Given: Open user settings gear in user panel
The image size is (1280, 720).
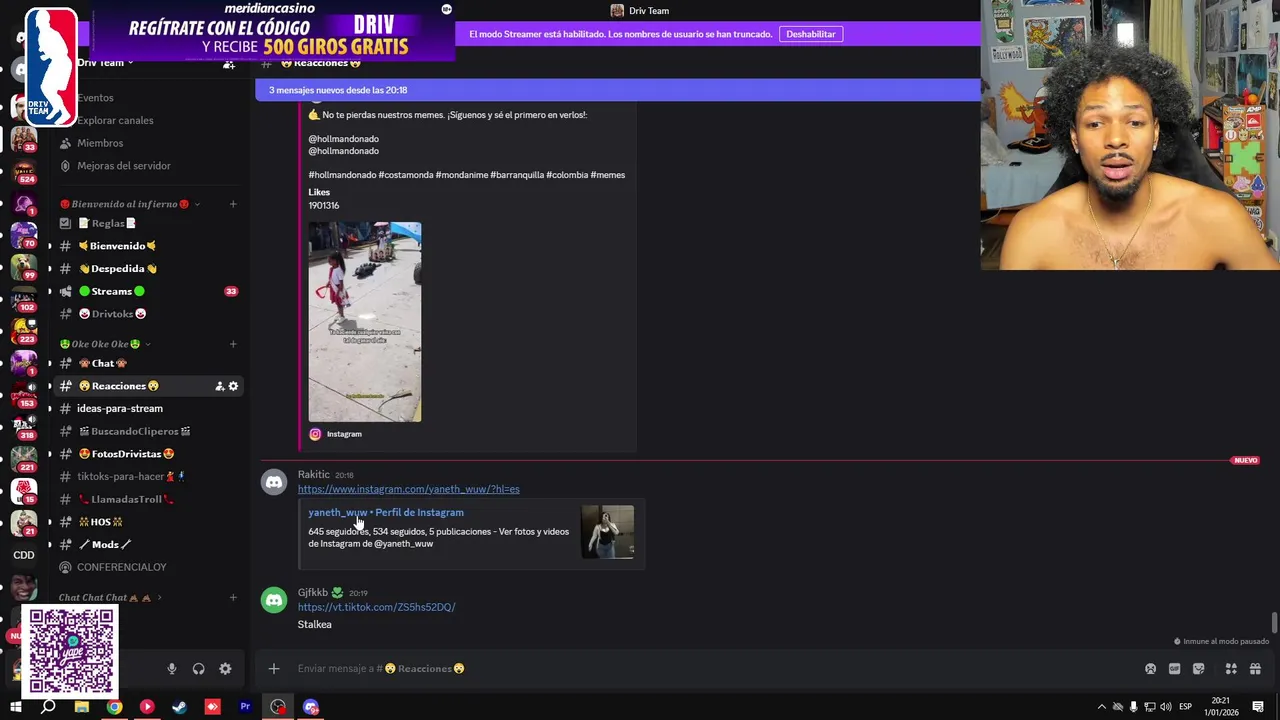Looking at the screenshot, I should [x=225, y=669].
